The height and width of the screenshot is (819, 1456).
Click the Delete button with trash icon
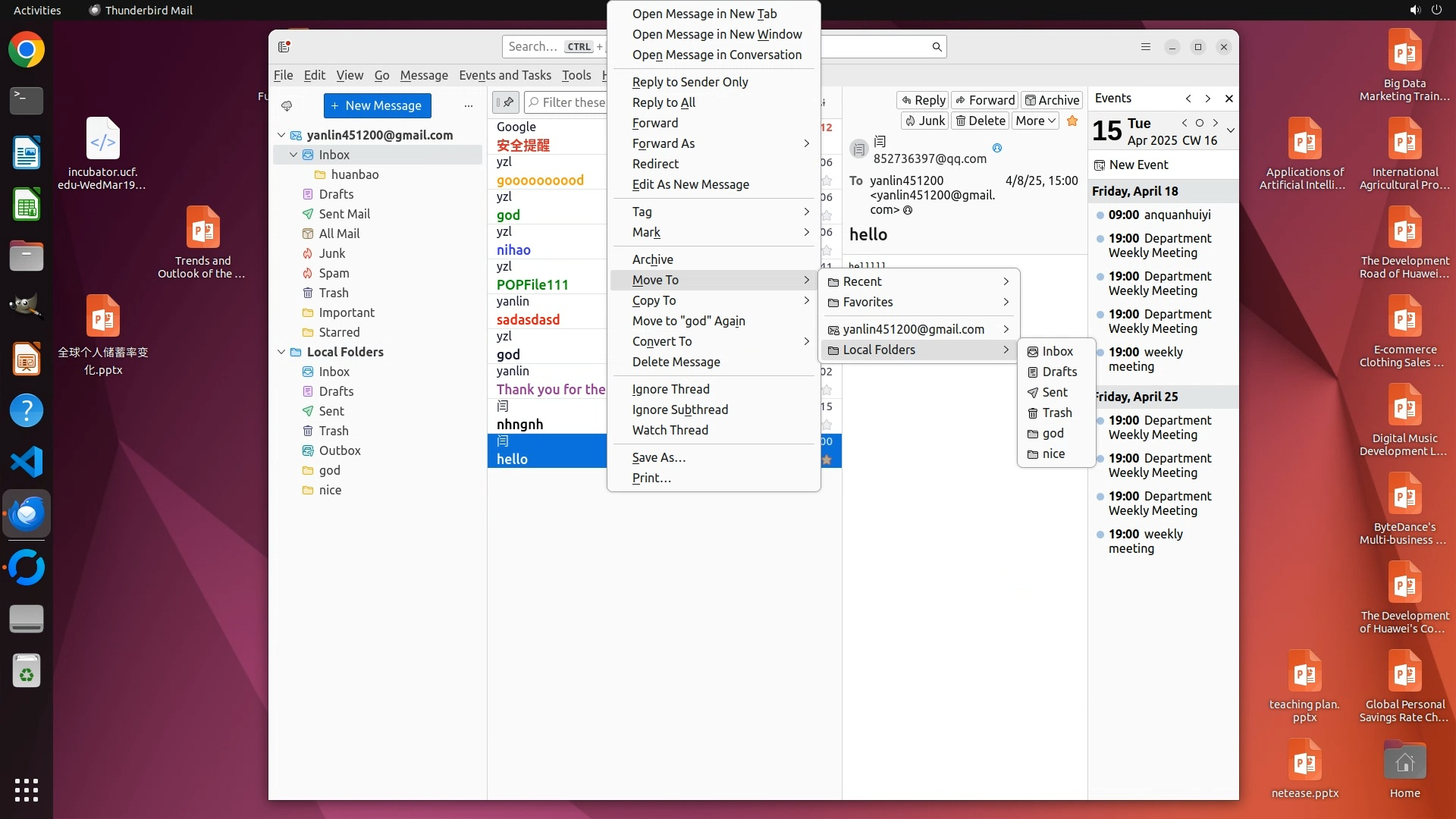click(981, 121)
